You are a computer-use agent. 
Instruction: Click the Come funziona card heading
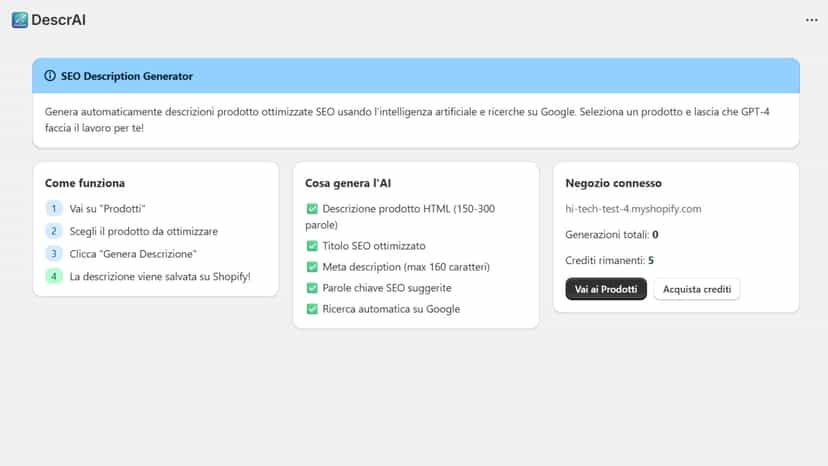pos(84,183)
